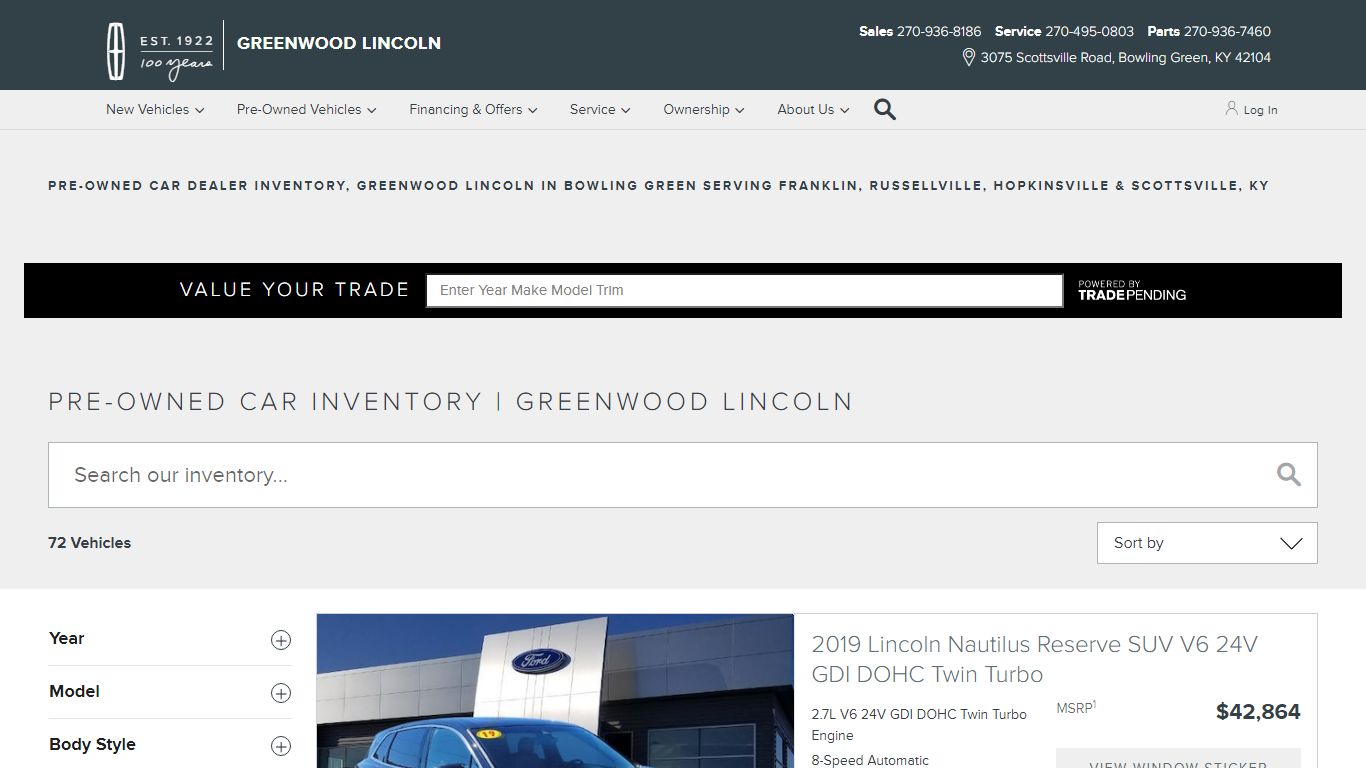This screenshot has height=768, width=1366.
Task: Open the About Us menu
Action: pos(813,109)
